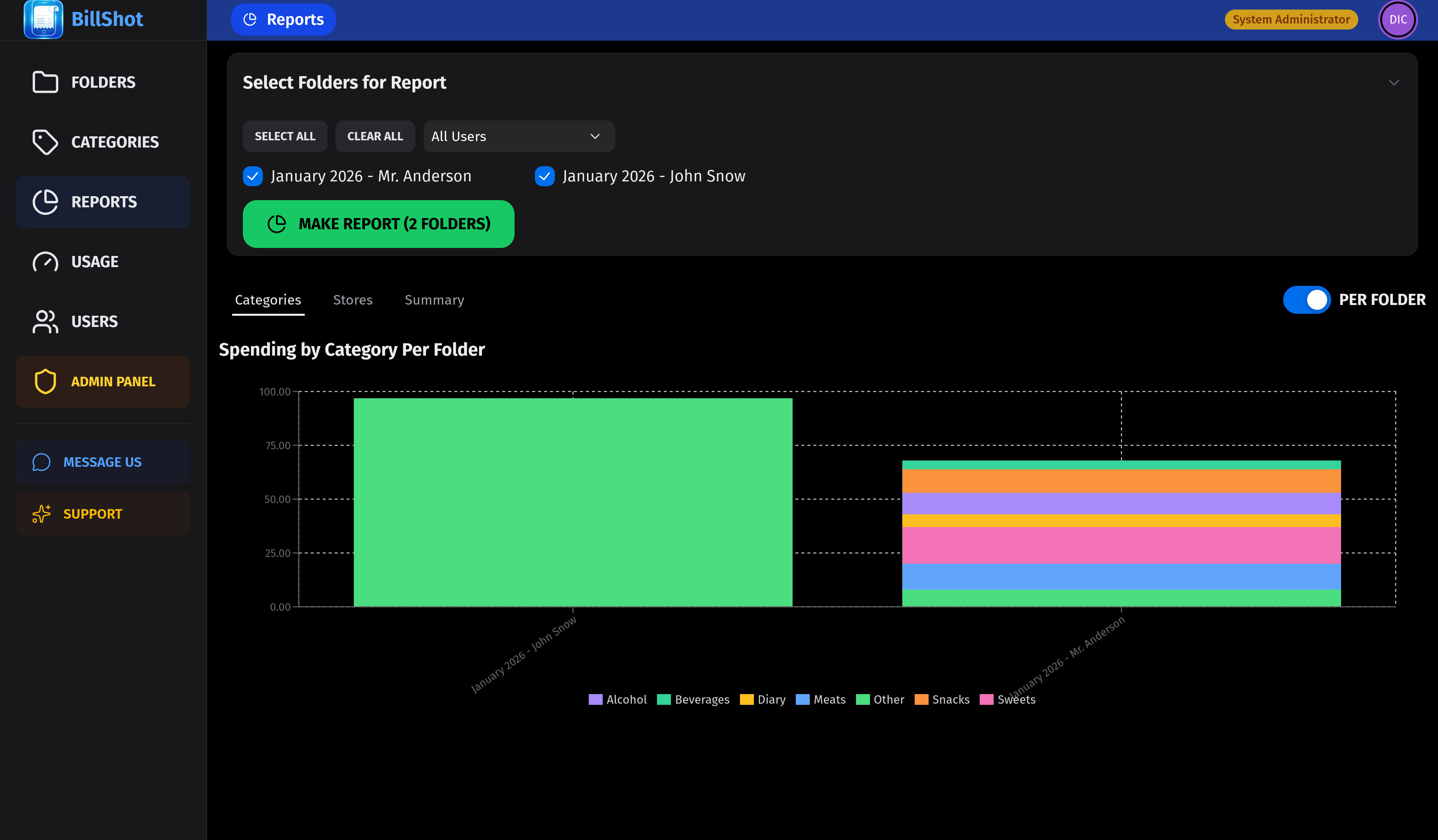The image size is (1438, 840).
Task: Uncheck January 2026 - John Snow folder
Action: (x=544, y=176)
